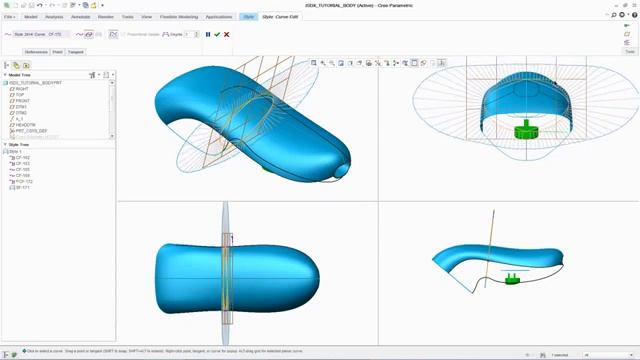This screenshot has width=640, height=360.
Task: Click the Refit view icon in graphics toolbar
Action: tap(313, 63)
